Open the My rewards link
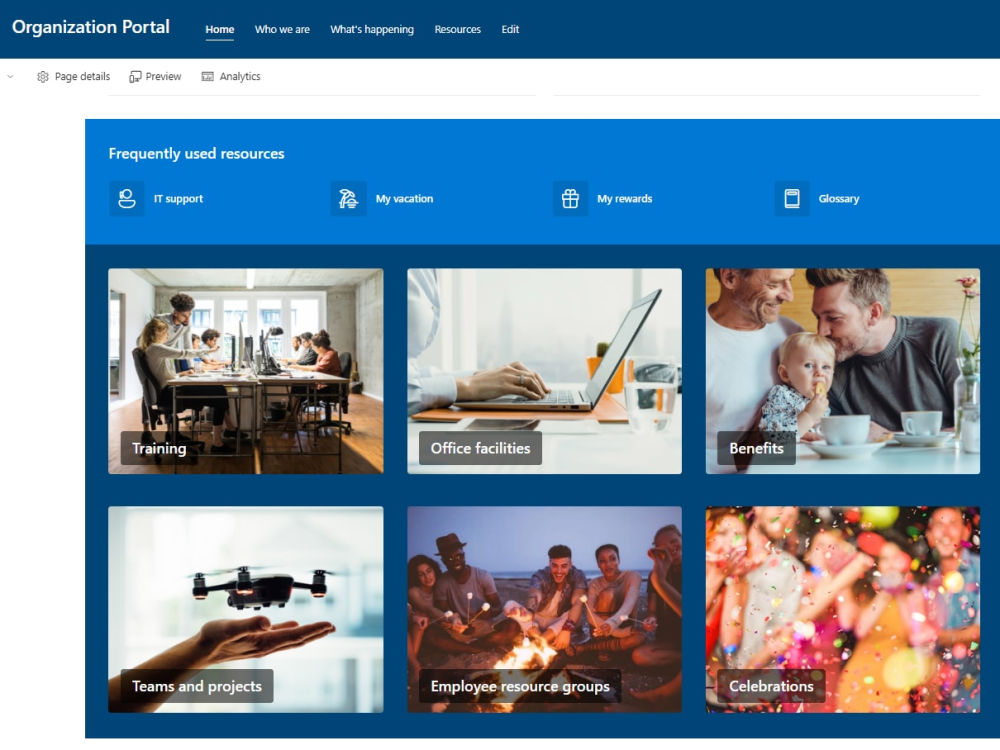This screenshot has height=750, width=1000. [624, 198]
